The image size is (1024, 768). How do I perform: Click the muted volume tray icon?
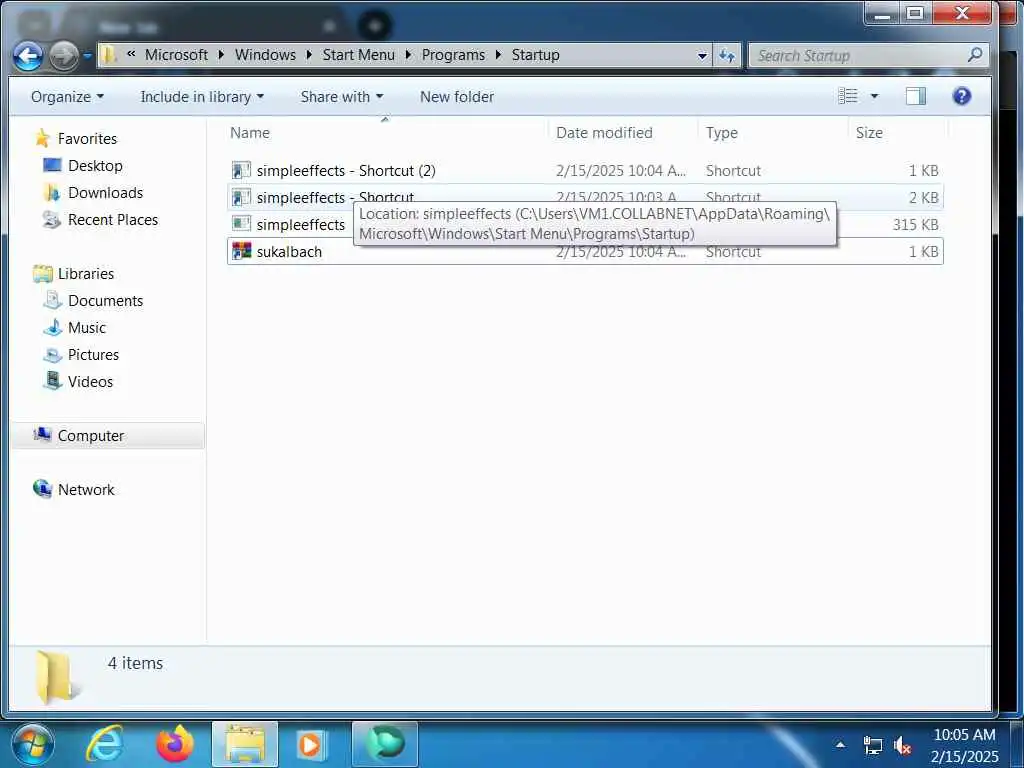point(903,745)
